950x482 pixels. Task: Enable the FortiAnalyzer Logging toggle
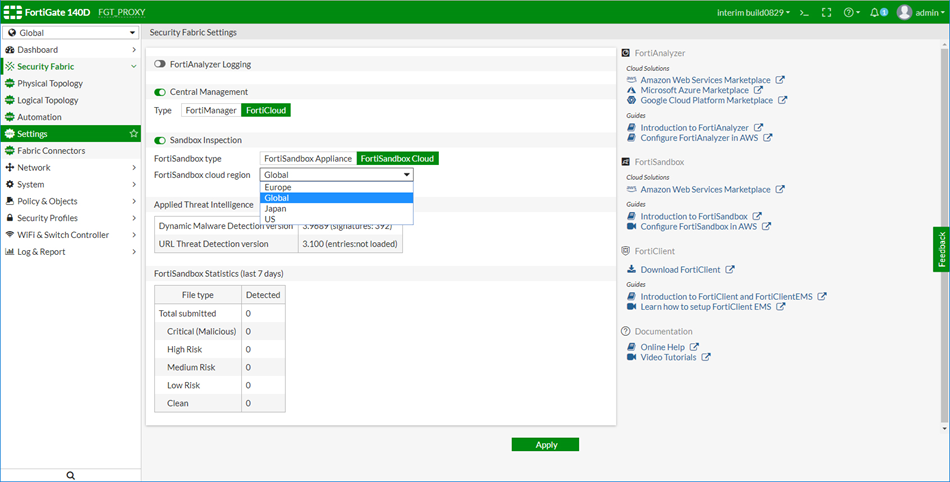(x=160, y=64)
